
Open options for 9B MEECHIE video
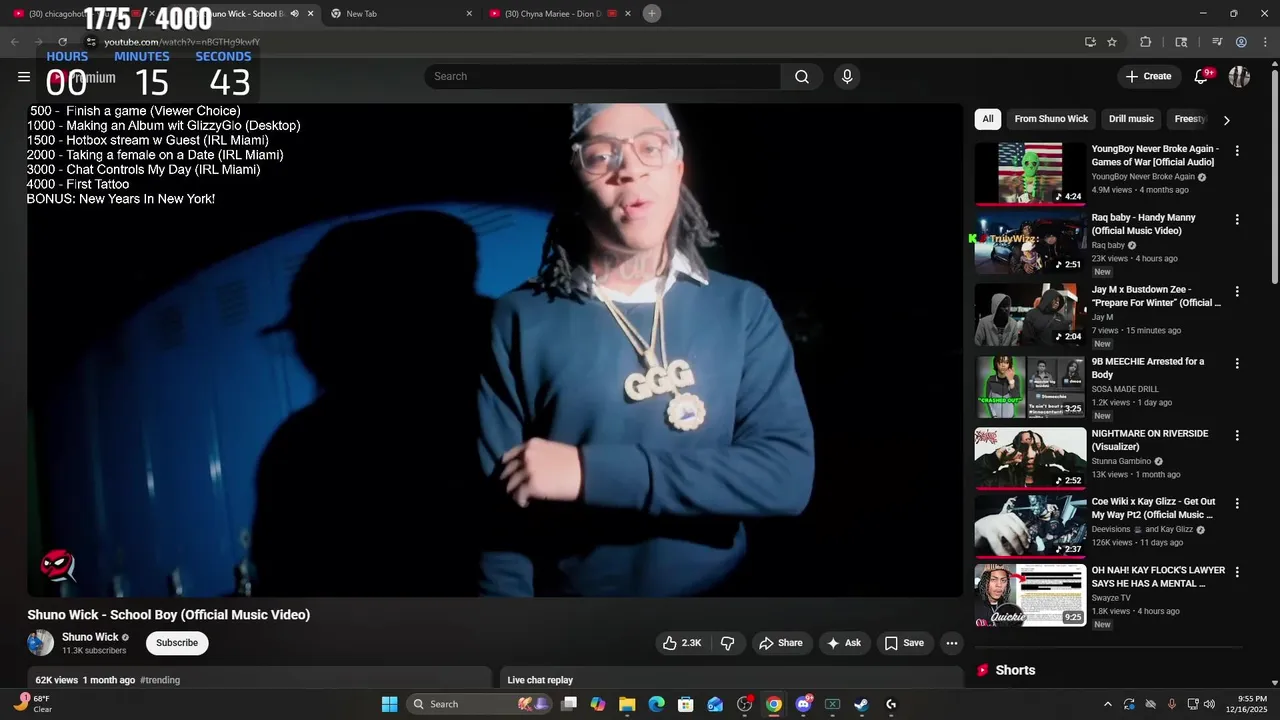tap(1237, 363)
